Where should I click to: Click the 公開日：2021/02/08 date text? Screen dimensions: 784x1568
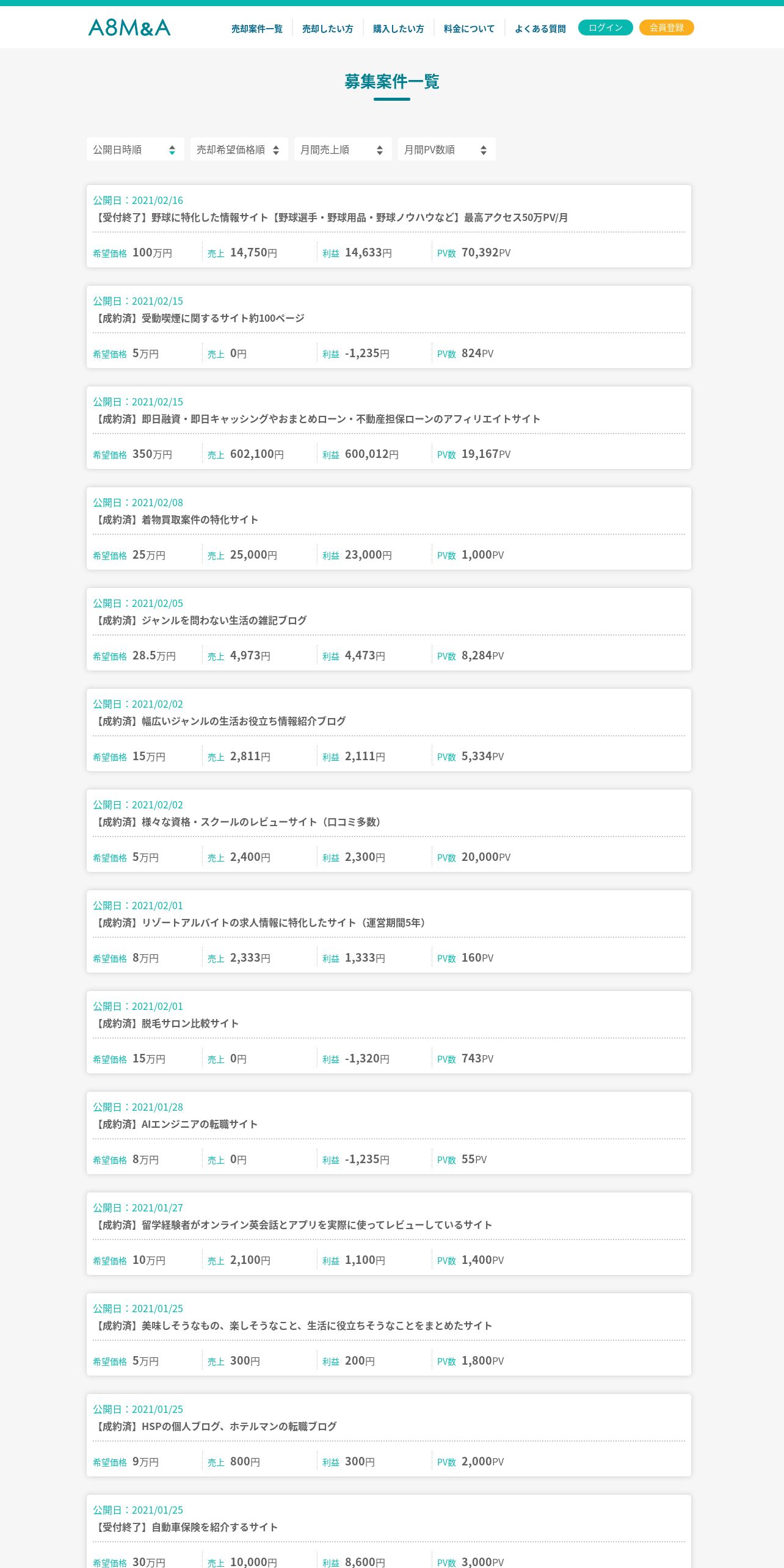(x=138, y=503)
